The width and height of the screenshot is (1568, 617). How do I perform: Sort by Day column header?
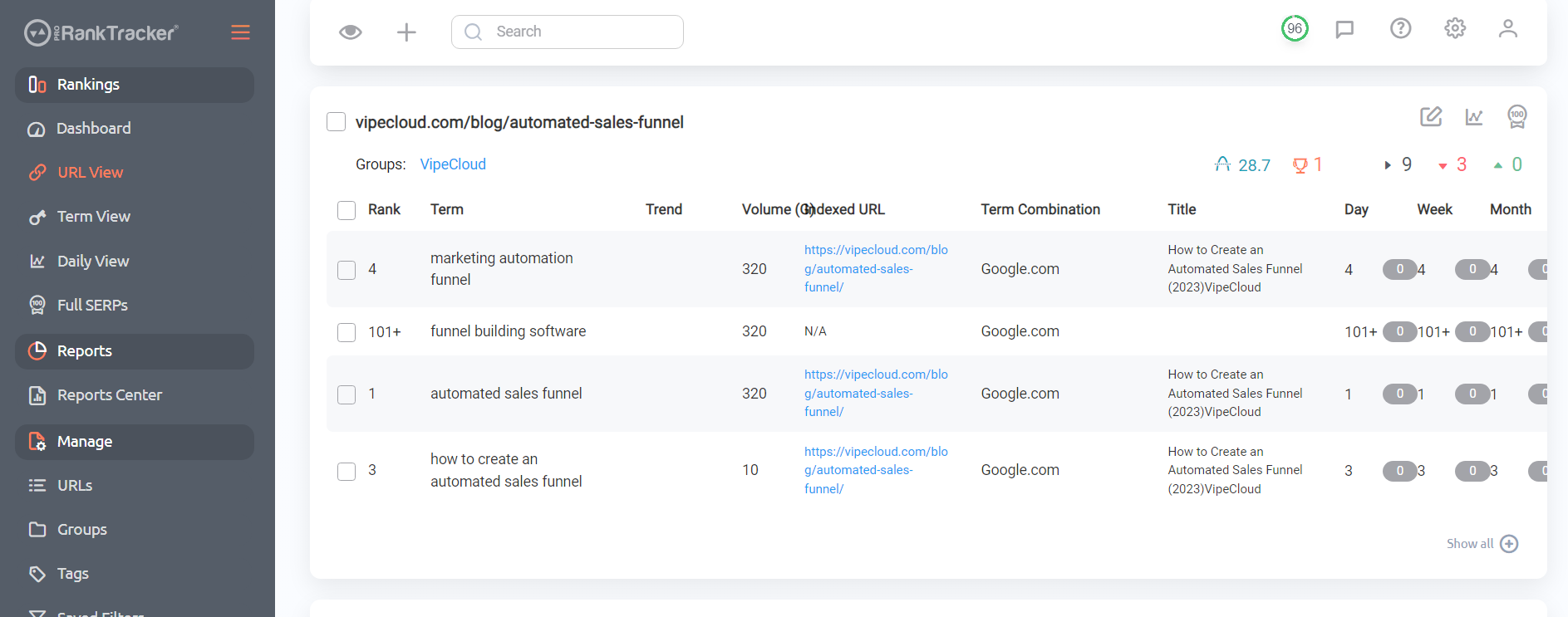(1356, 209)
